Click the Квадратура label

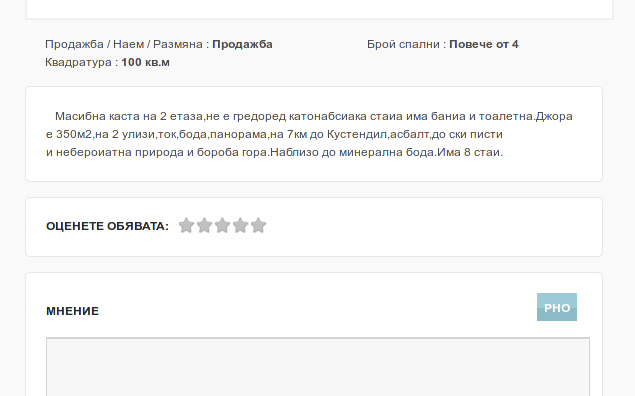pyautogui.click(x=81, y=62)
